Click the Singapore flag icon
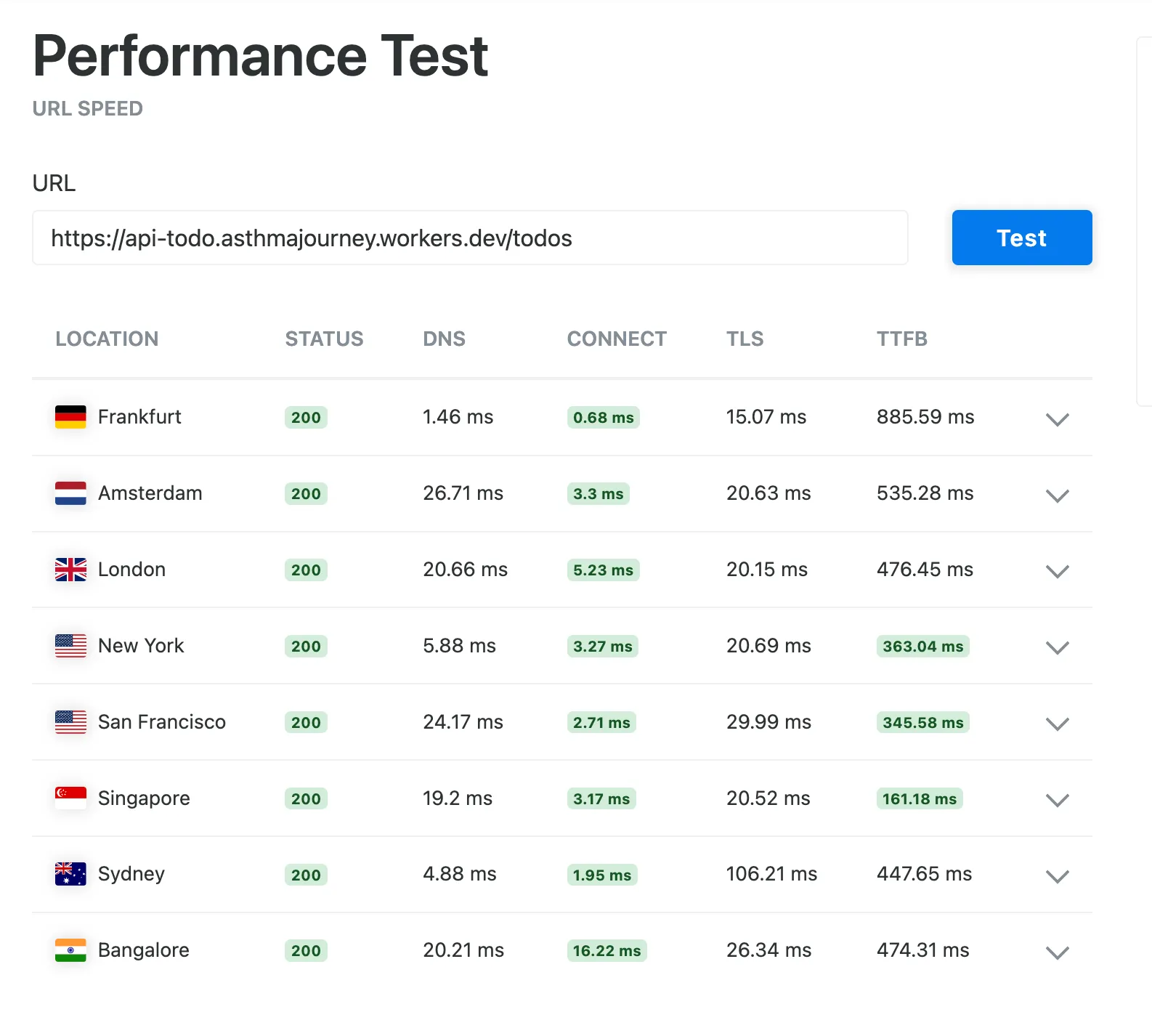This screenshot has height=1036, width=1152. click(x=70, y=798)
